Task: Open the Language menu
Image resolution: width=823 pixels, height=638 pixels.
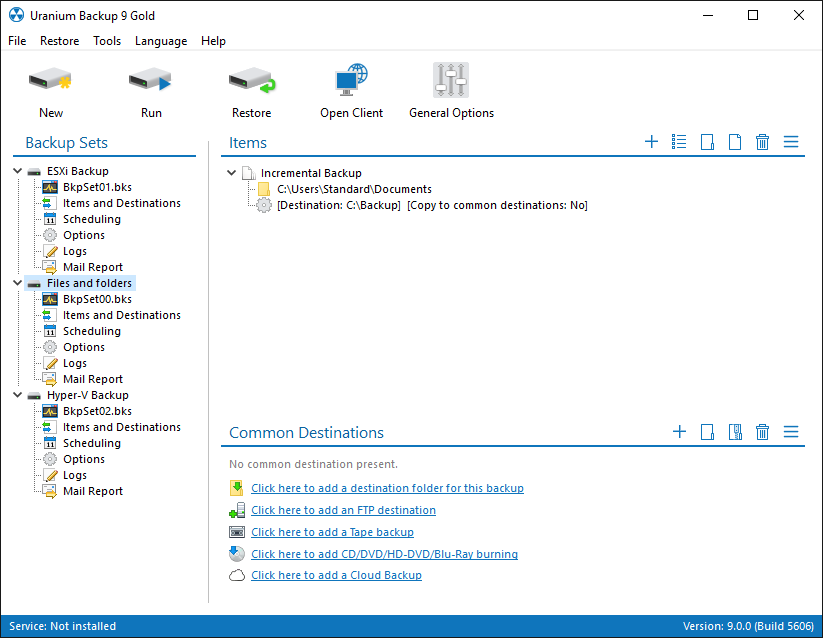Action: click(x=160, y=41)
